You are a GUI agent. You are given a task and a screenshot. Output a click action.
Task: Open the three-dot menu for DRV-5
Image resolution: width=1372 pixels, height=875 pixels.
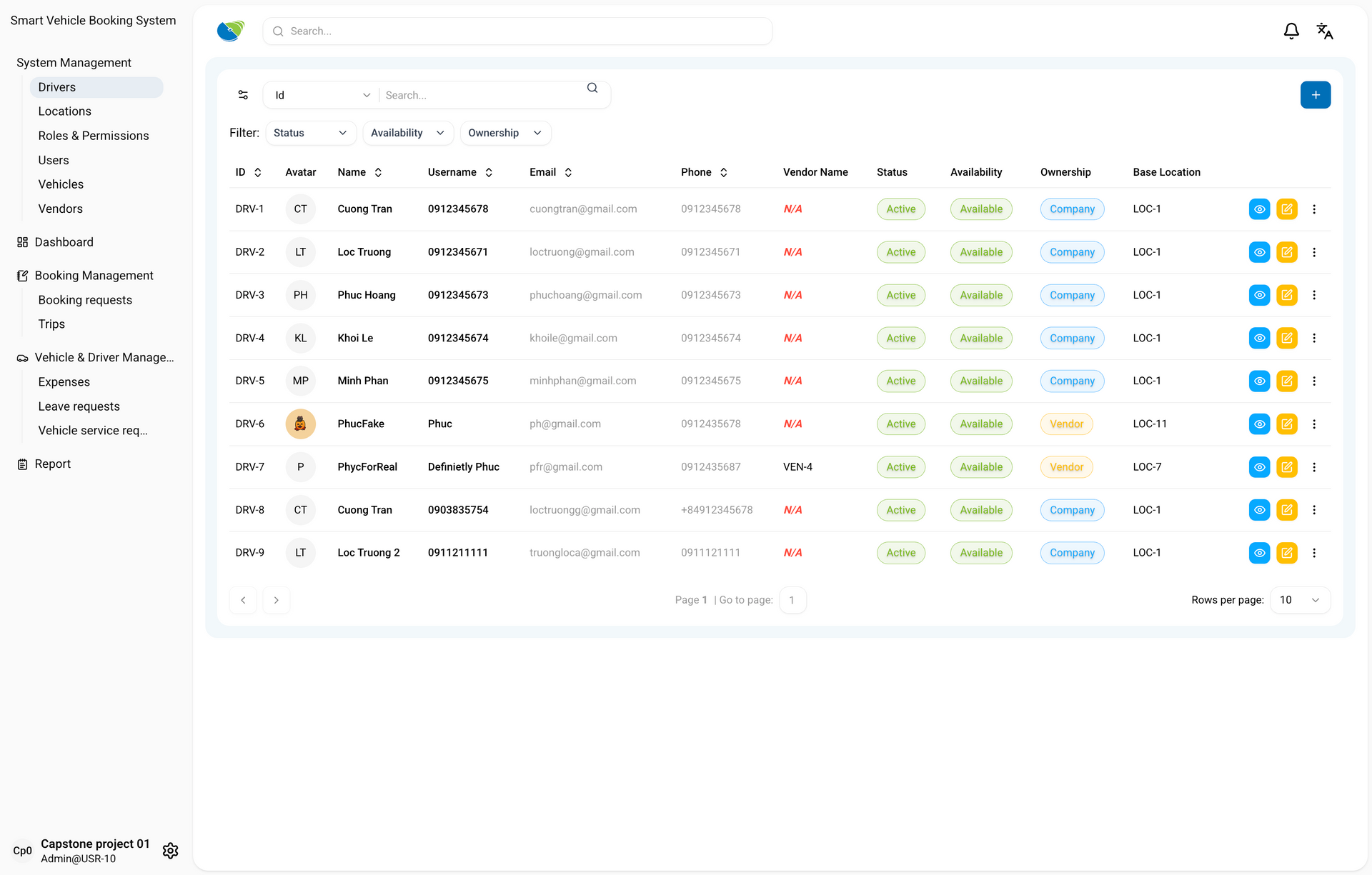(x=1313, y=381)
